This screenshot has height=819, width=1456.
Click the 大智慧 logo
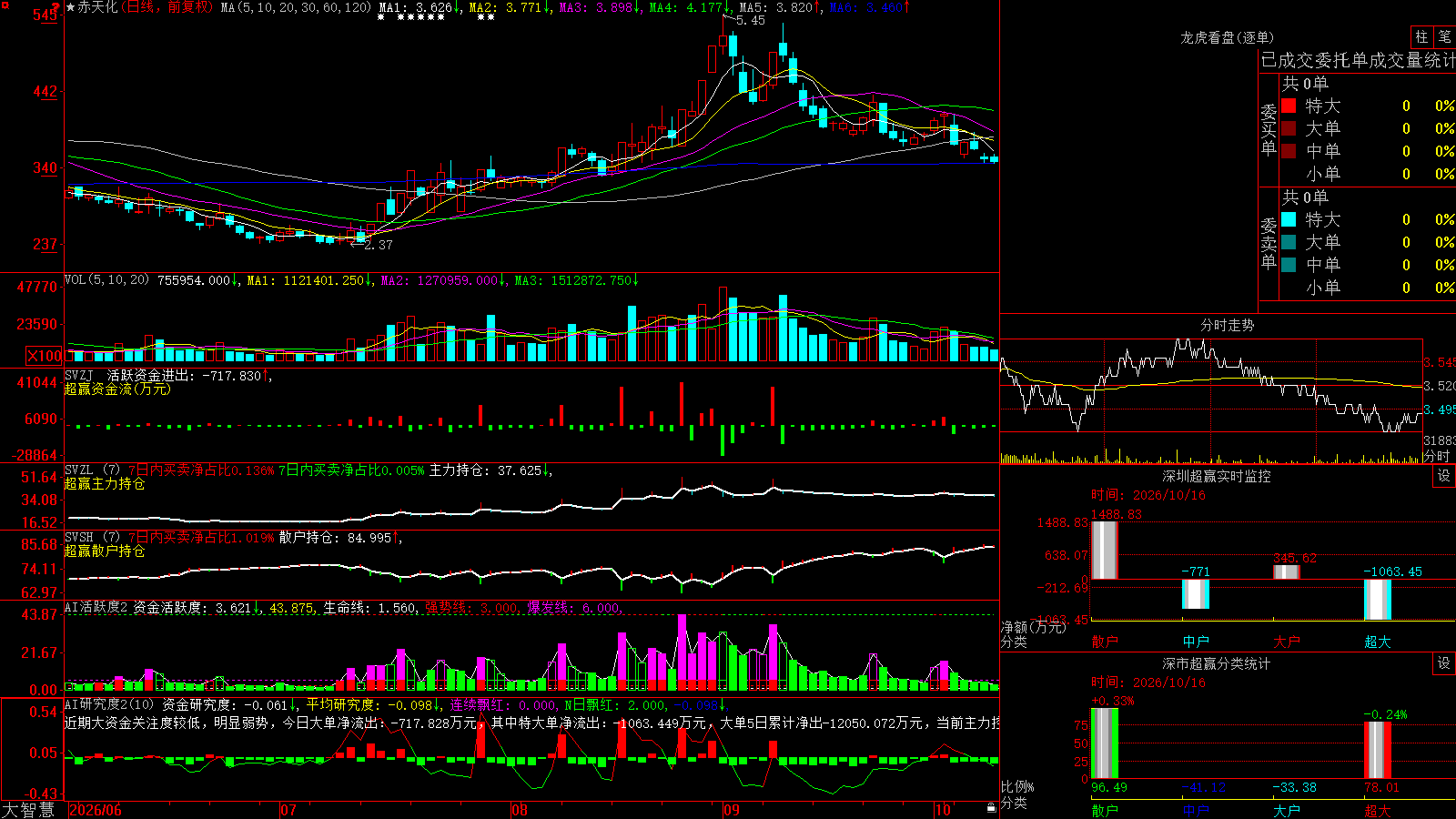(x=28, y=810)
